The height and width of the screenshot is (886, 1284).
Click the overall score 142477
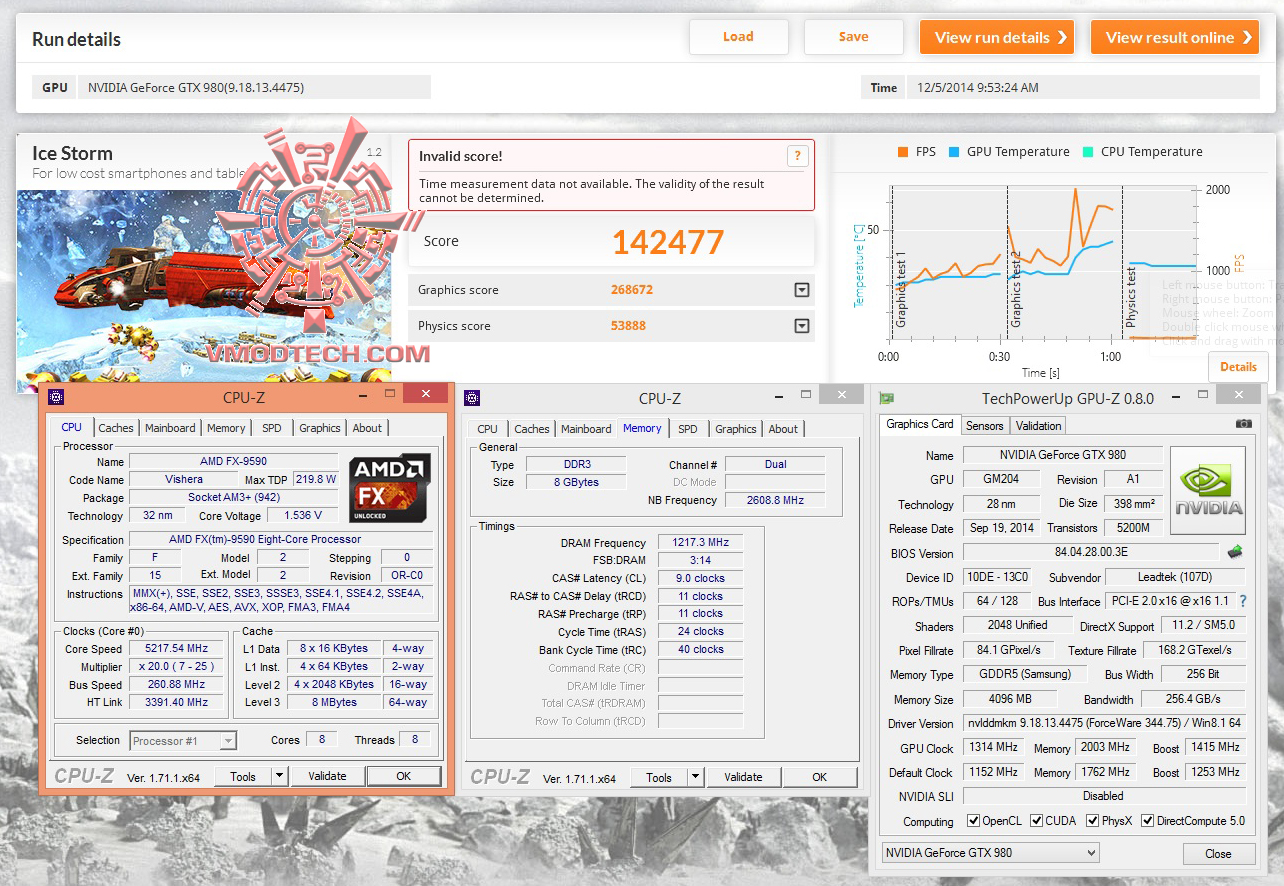coord(668,242)
